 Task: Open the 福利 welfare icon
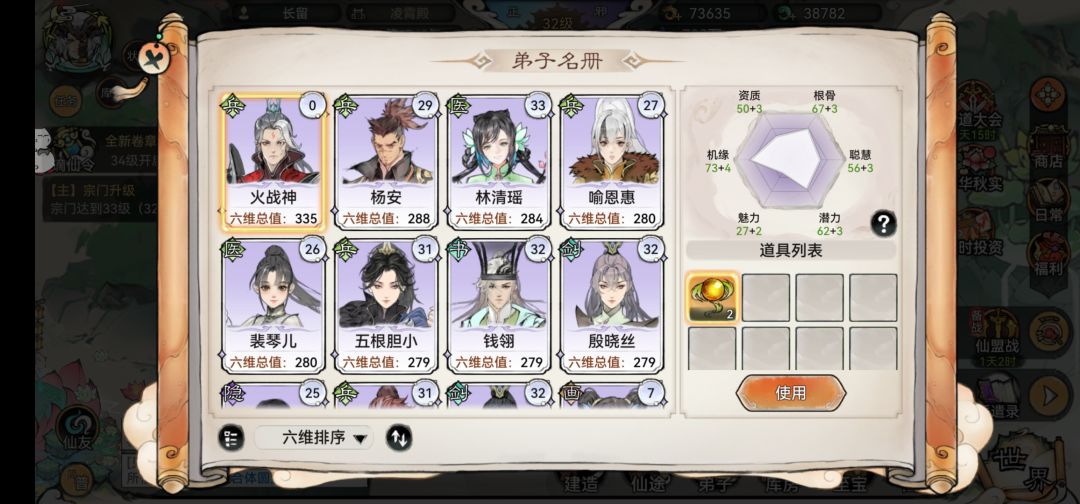tap(1048, 256)
